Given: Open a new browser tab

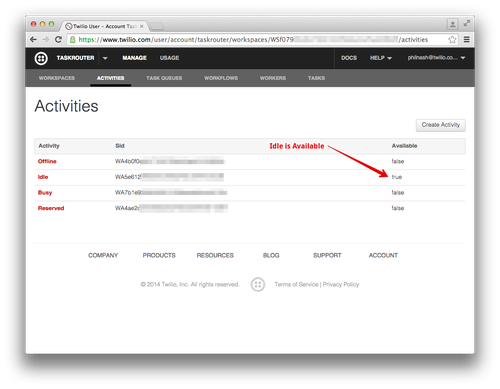Looking at the screenshot, I should [x=156, y=26].
